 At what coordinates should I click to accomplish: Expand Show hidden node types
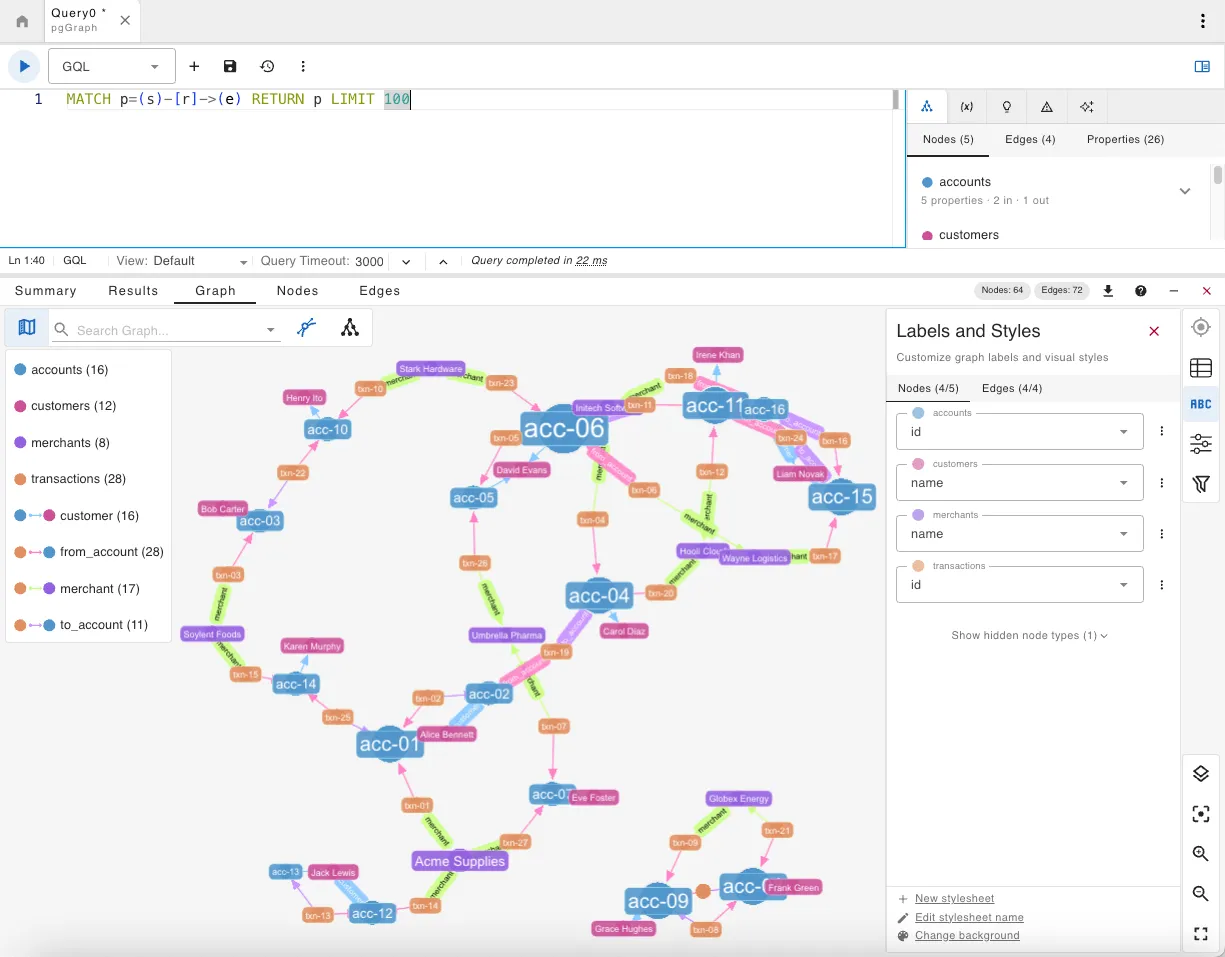point(1029,635)
